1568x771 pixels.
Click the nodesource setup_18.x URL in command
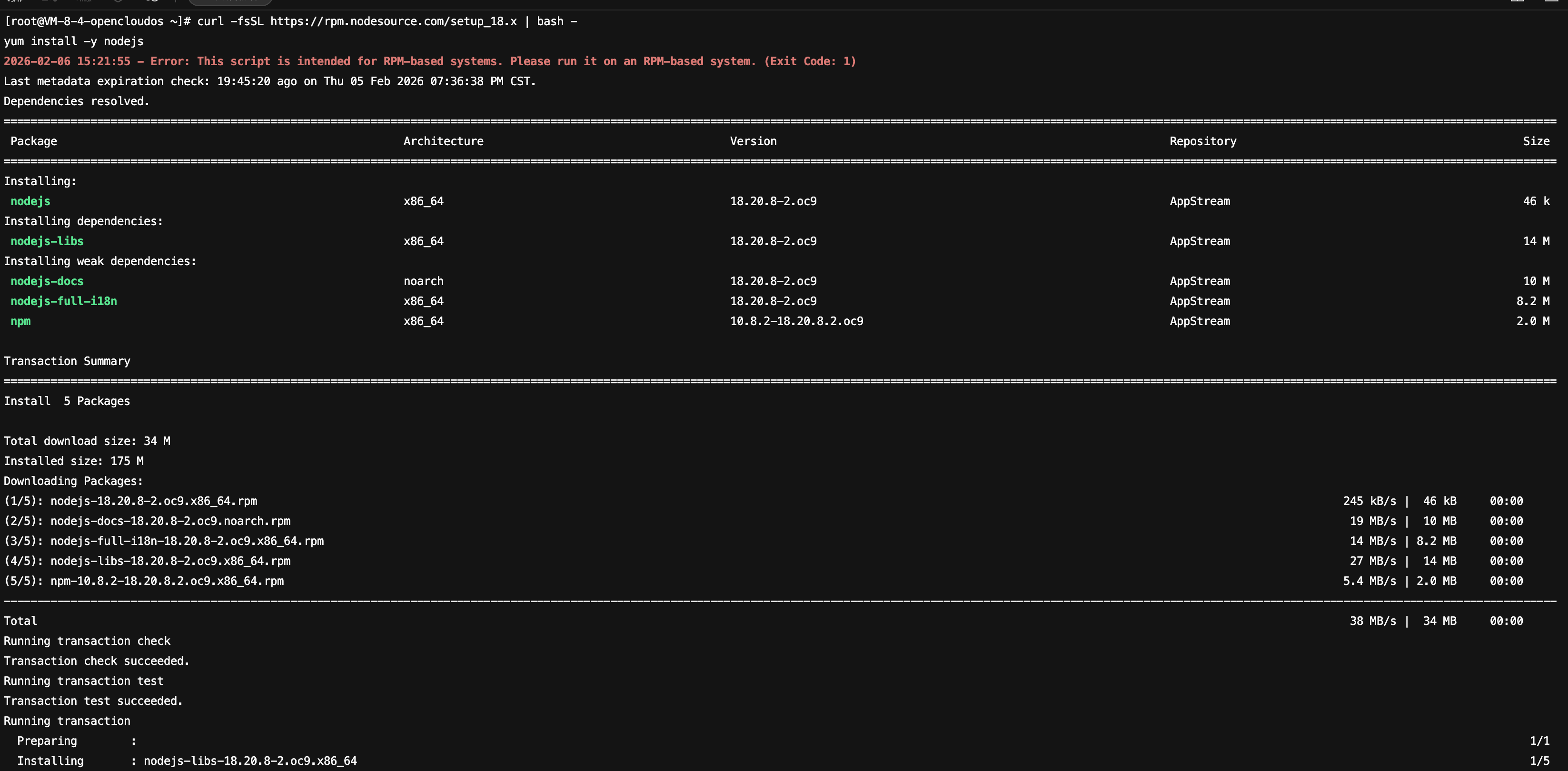(x=393, y=21)
